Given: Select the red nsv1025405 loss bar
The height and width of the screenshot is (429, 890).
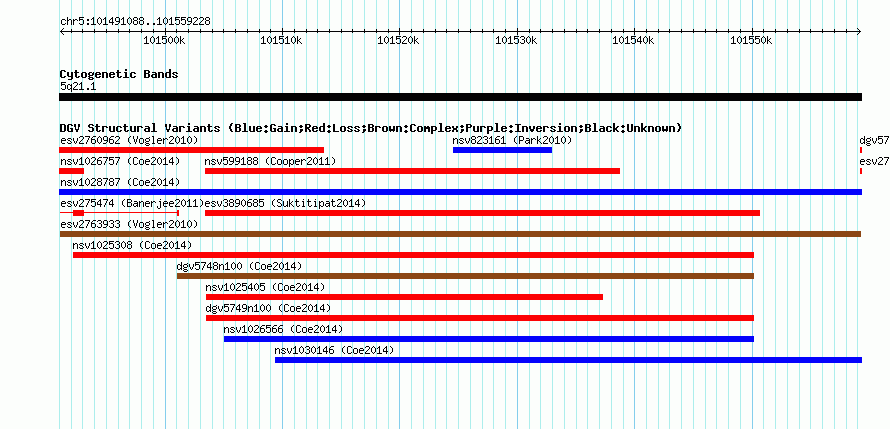Looking at the screenshot, I should coord(404,297).
